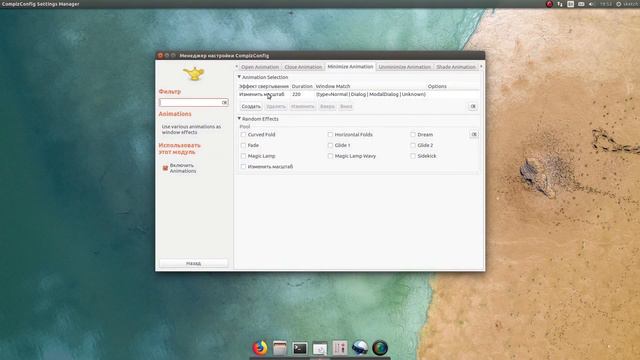
Task: Open the file manager from the dock
Action: pyautogui.click(x=280, y=348)
